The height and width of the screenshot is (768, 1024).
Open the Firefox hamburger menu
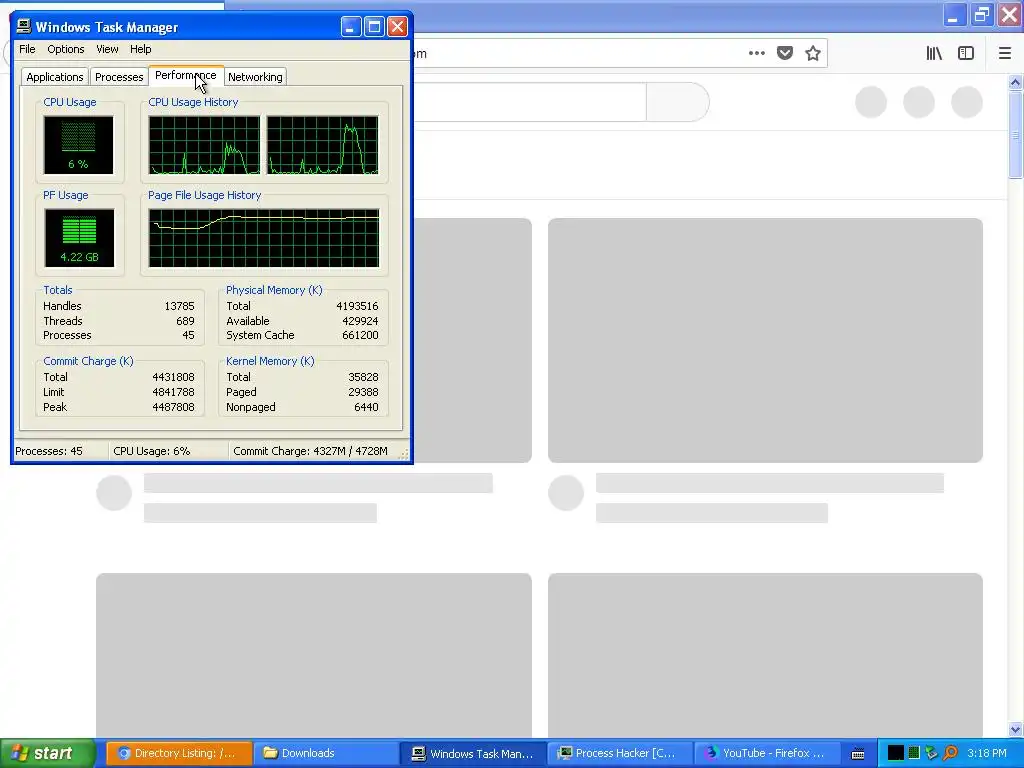point(1004,53)
